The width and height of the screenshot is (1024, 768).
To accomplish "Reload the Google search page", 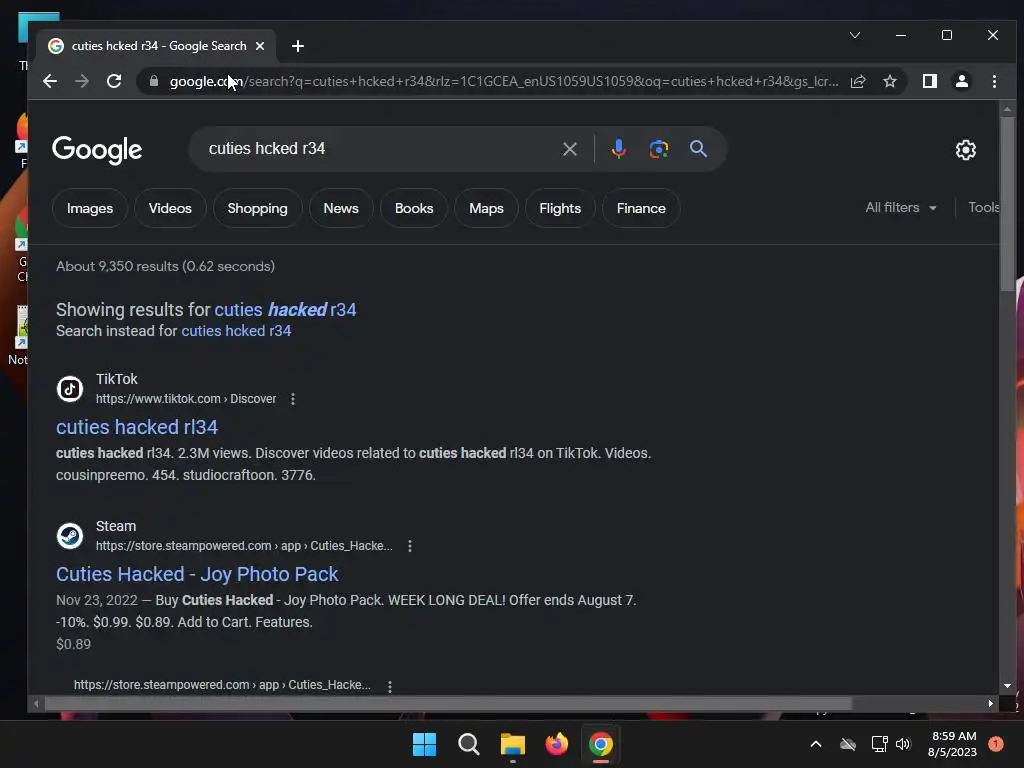I will [x=114, y=81].
